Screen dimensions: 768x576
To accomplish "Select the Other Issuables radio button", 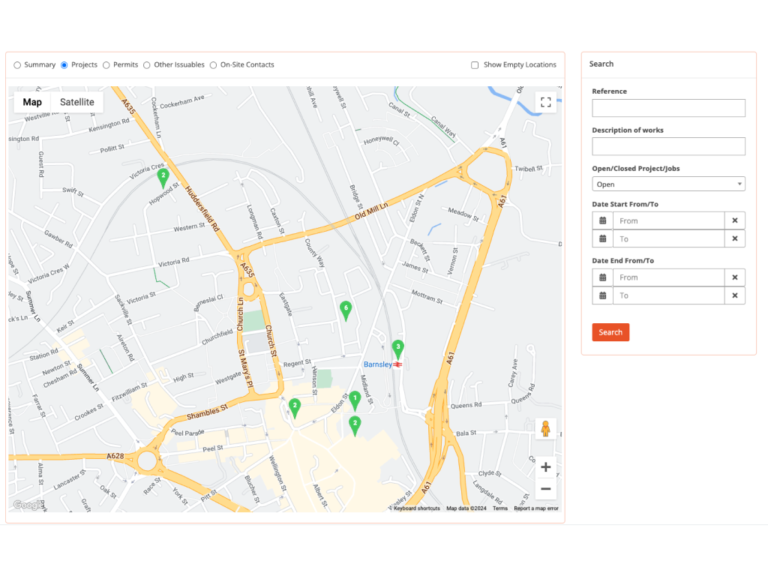I will pos(146,65).
